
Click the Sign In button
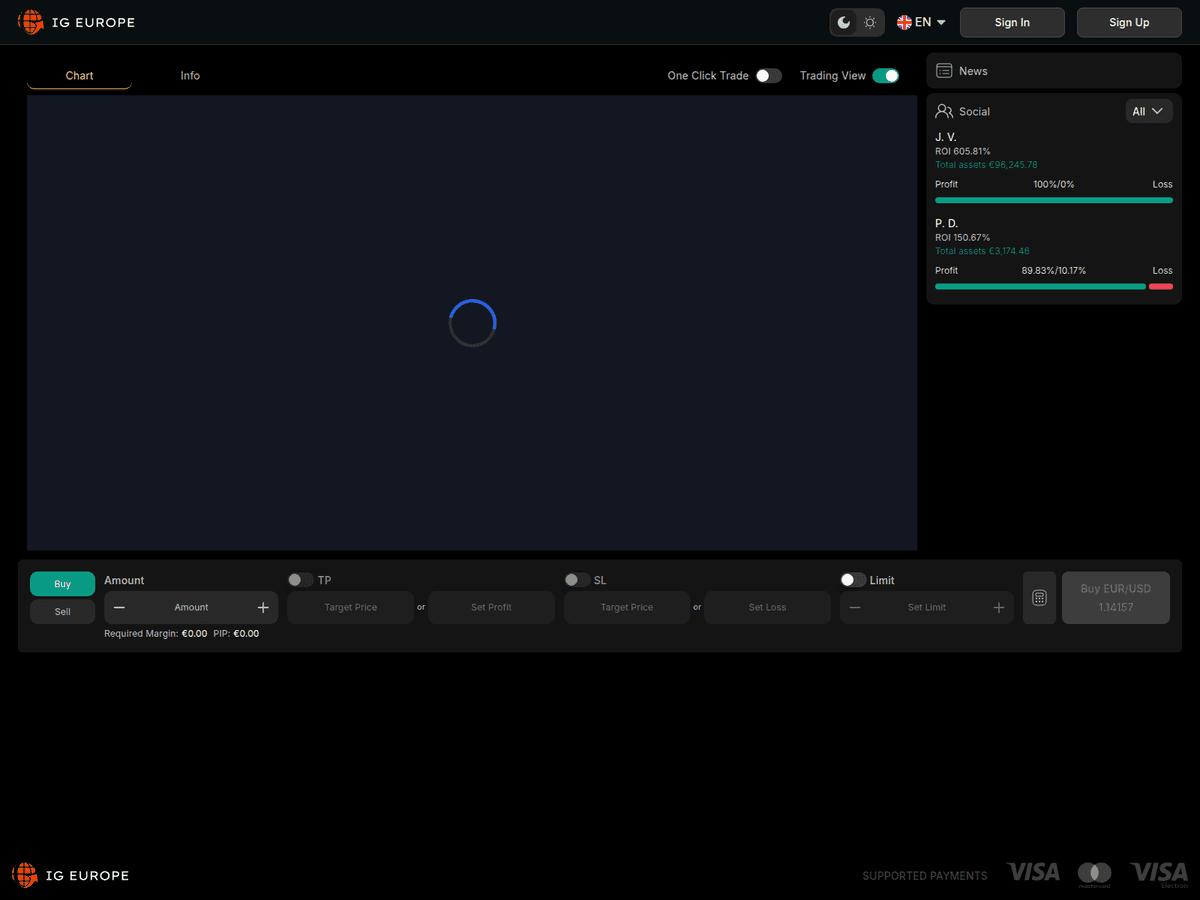pyautogui.click(x=1012, y=22)
